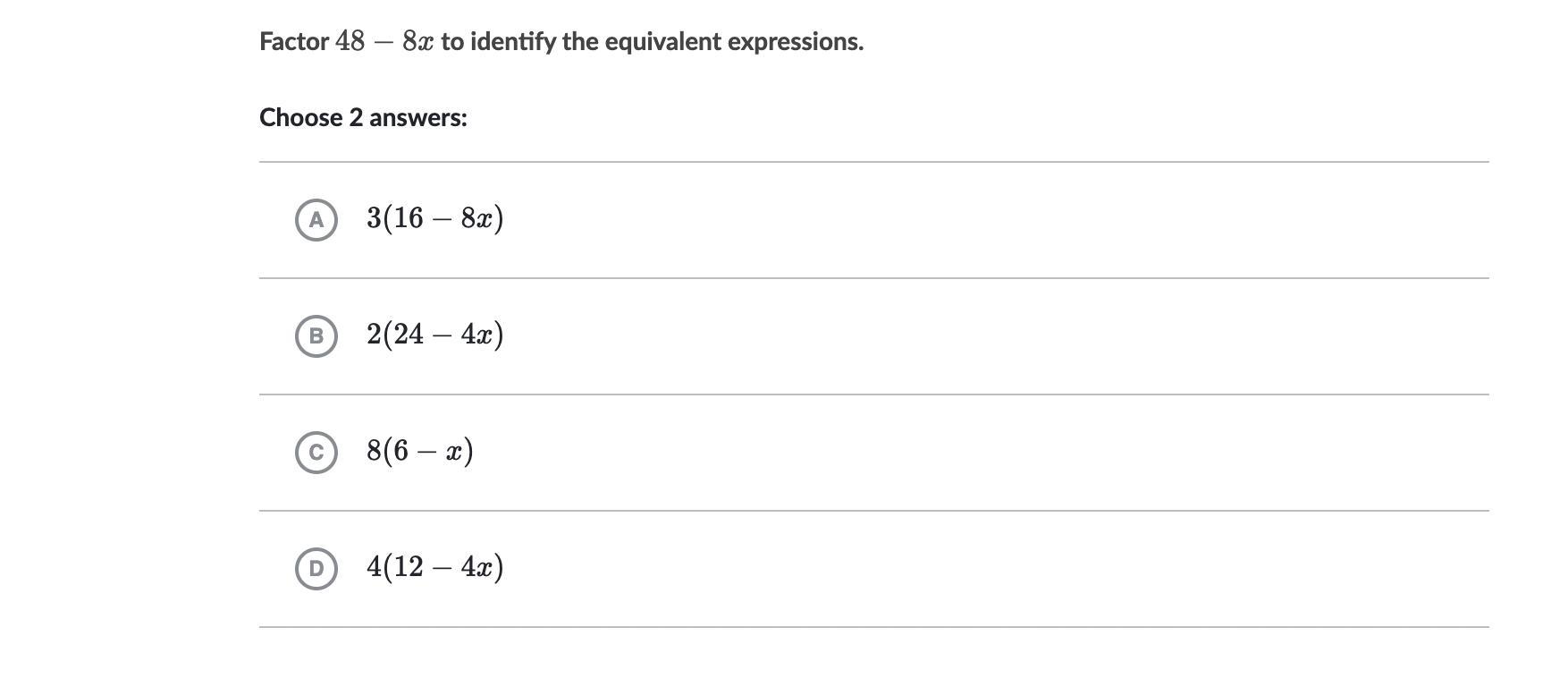This screenshot has height=687, width=1568.
Task: Click the number 16 in option A
Action: tap(408, 218)
